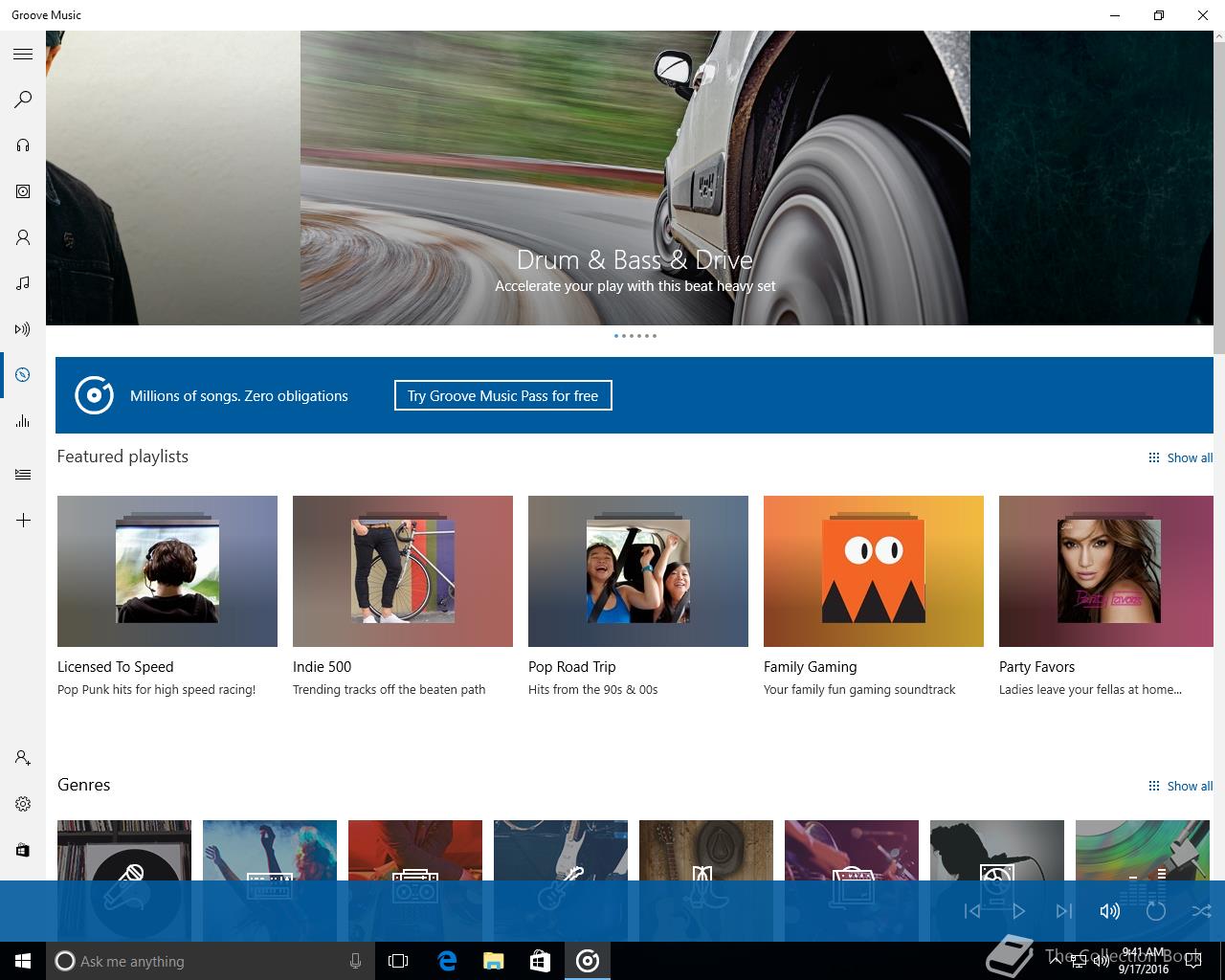Open the Pop Road Trip playlist thumbnail
1225x980 pixels.
tap(638, 571)
